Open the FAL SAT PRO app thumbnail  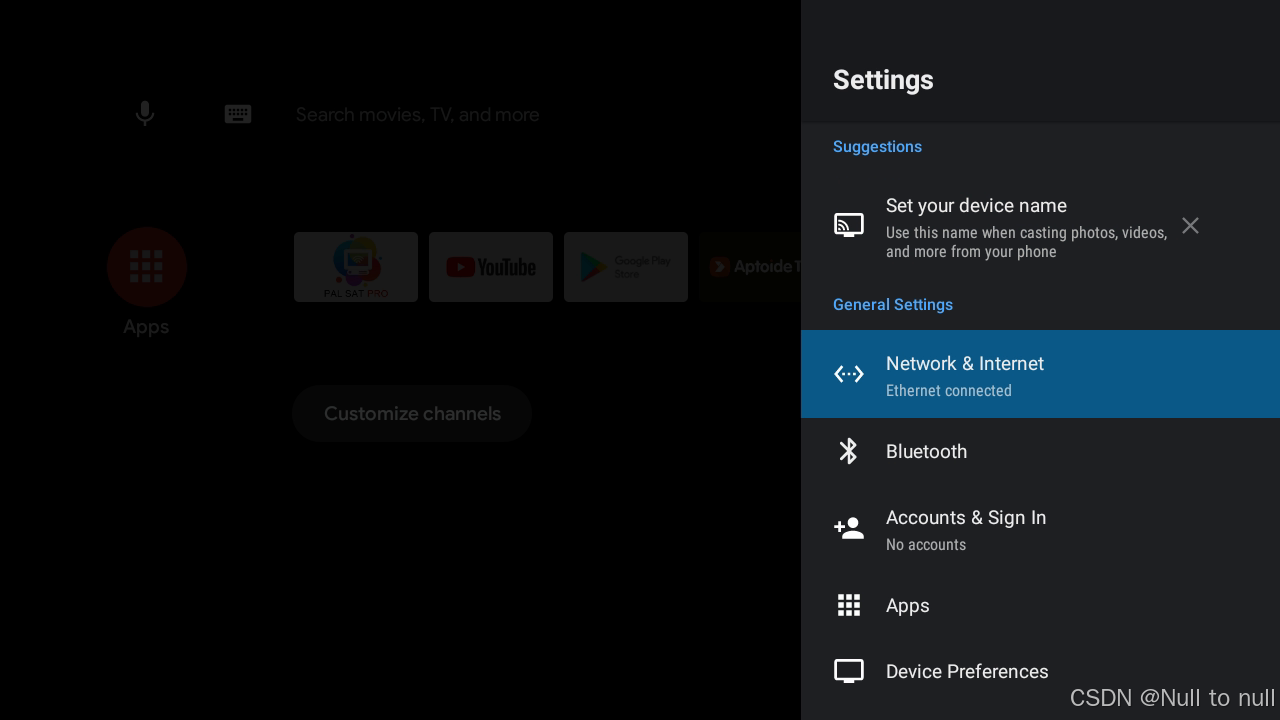coord(356,267)
